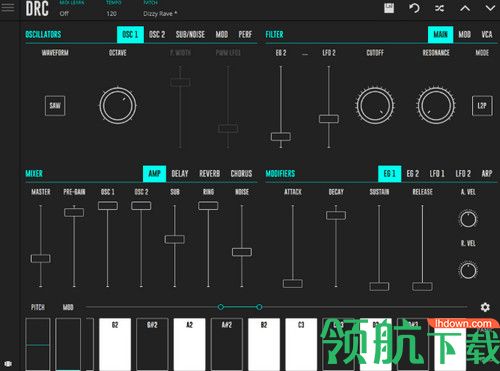Go to next patch with down chevron
The height and width of the screenshot is (371, 500).
tap(490, 8)
